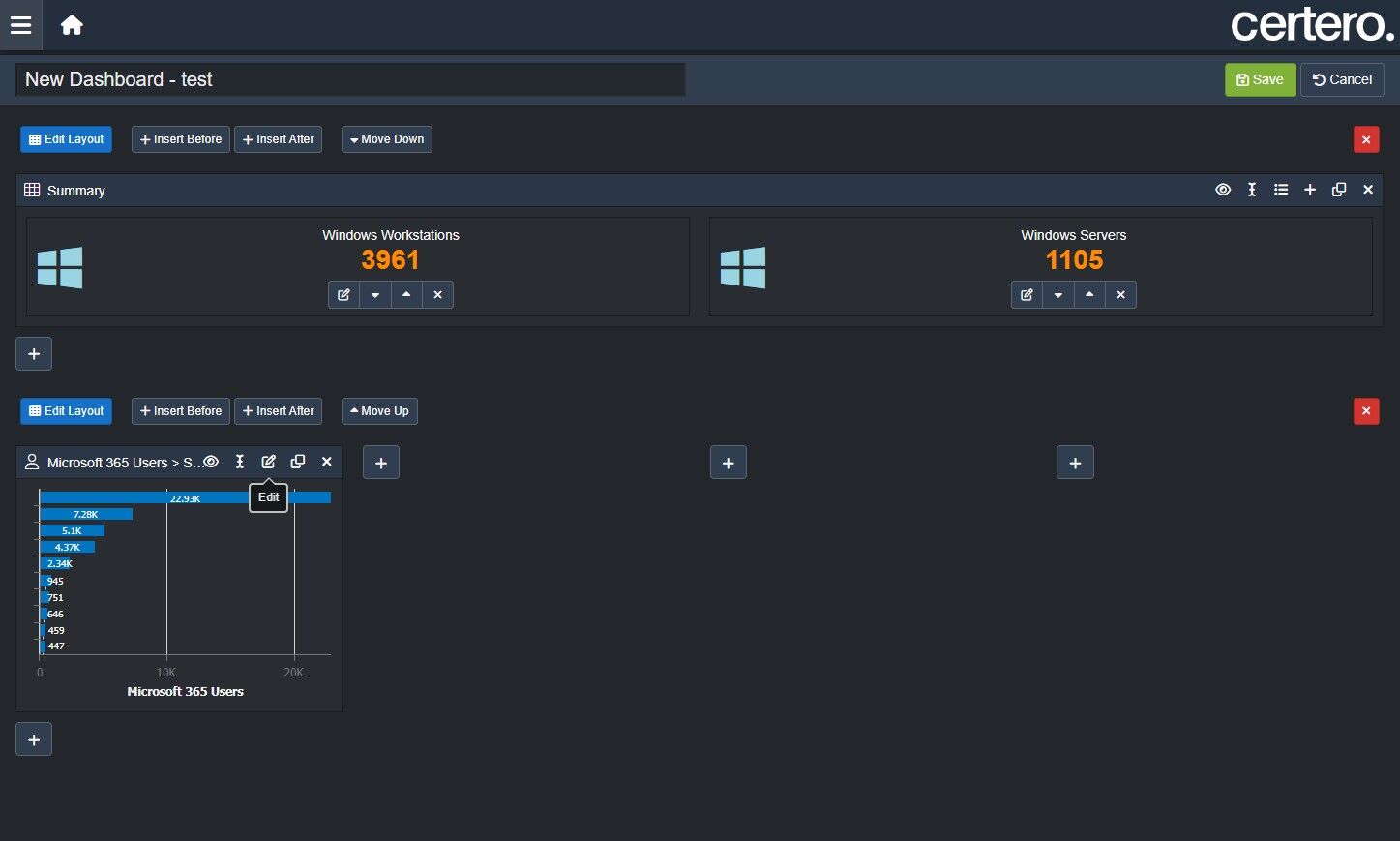Screen dimensions: 1400x841
Task: Add an item via Summary panel plus icon
Action: point(1310,190)
